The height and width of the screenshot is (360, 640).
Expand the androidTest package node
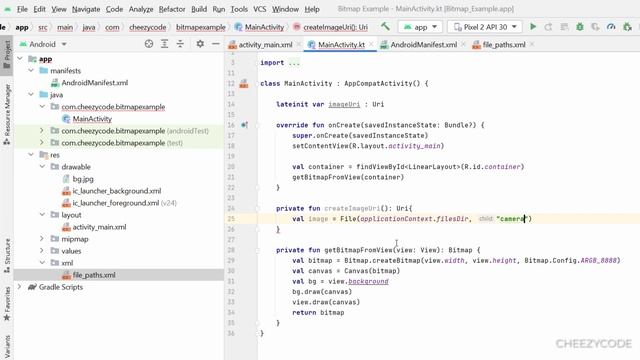coord(42,131)
